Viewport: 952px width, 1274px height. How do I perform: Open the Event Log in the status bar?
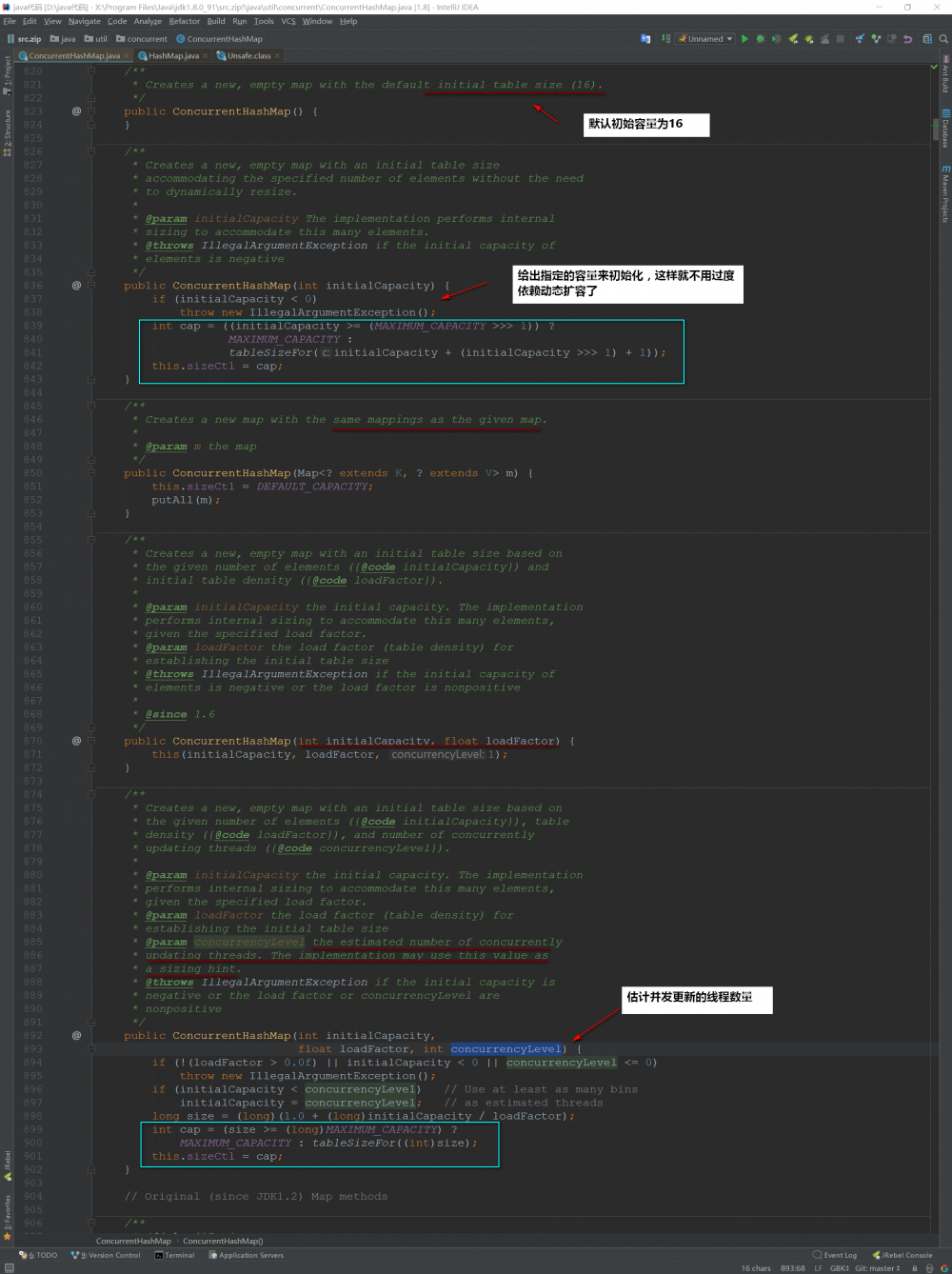837,1255
